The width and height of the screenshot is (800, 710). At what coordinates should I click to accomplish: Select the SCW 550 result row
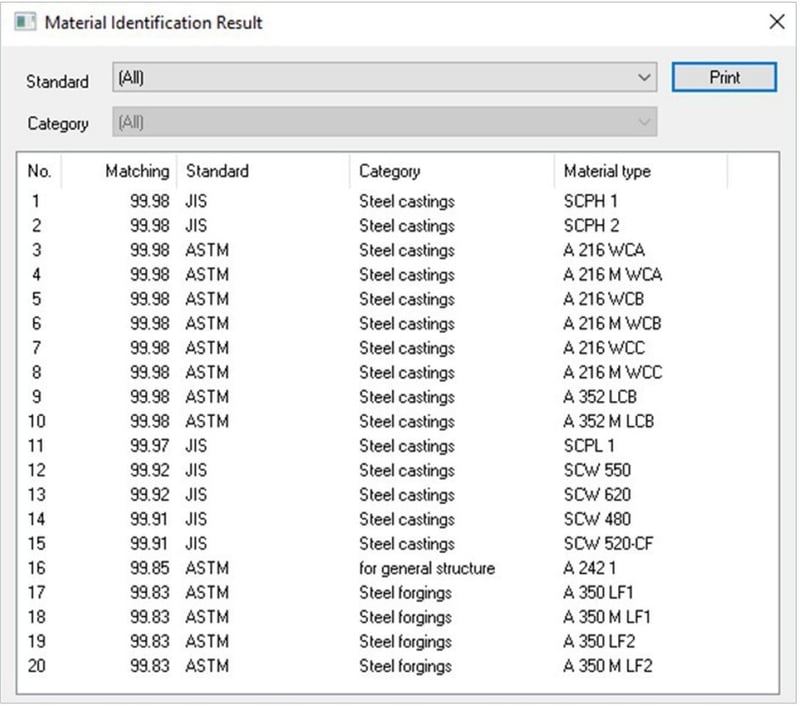pos(597,470)
